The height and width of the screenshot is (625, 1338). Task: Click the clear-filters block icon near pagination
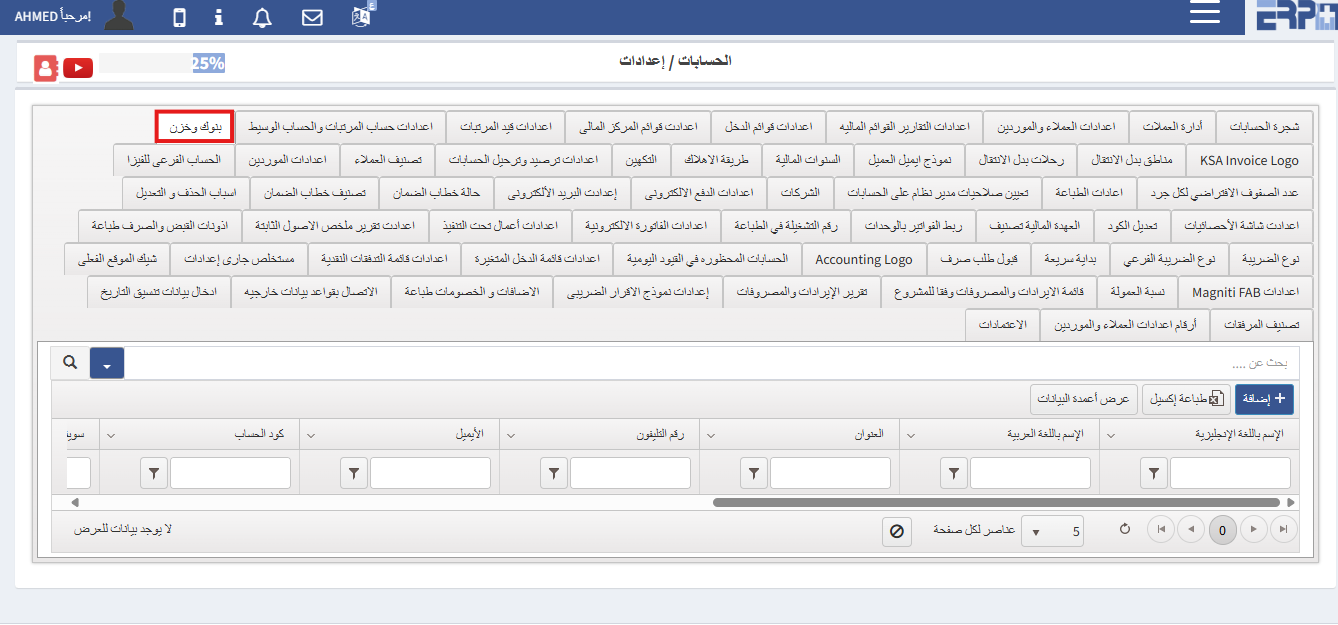[897, 531]
